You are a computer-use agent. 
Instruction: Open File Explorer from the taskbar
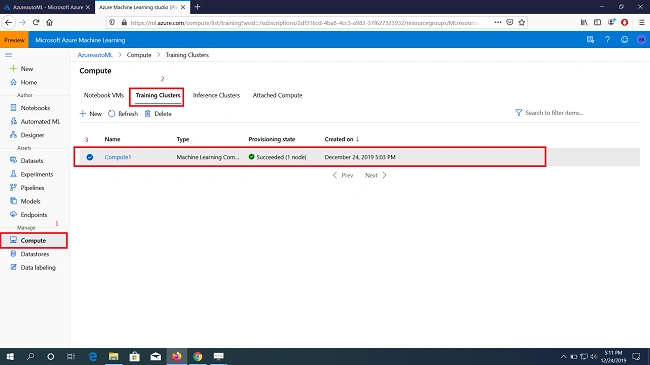[x=114, y=357]
